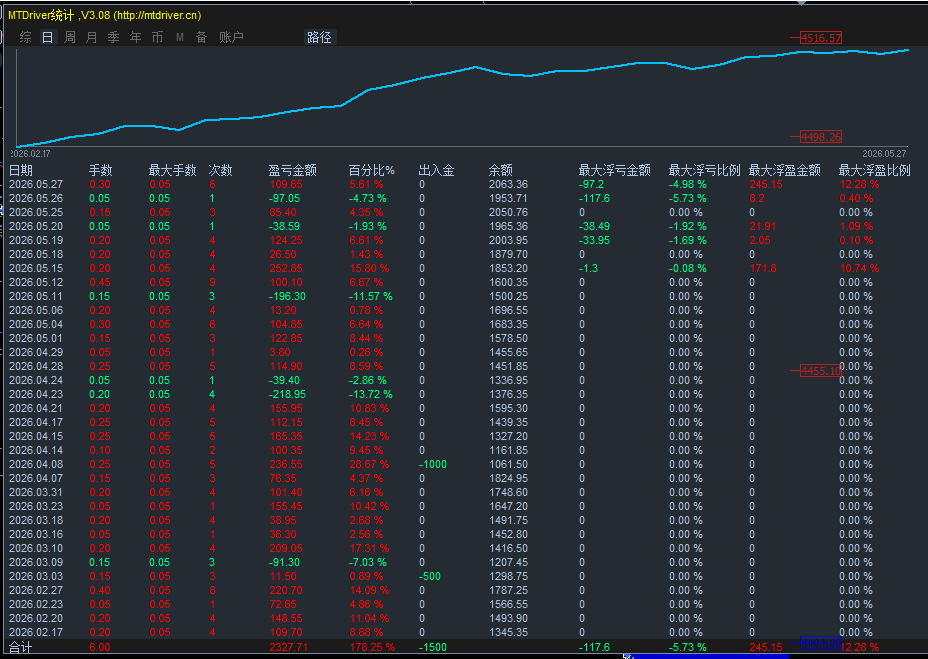
Task: Click the -500 withdrawal value
Action: (x=430, y=576)
